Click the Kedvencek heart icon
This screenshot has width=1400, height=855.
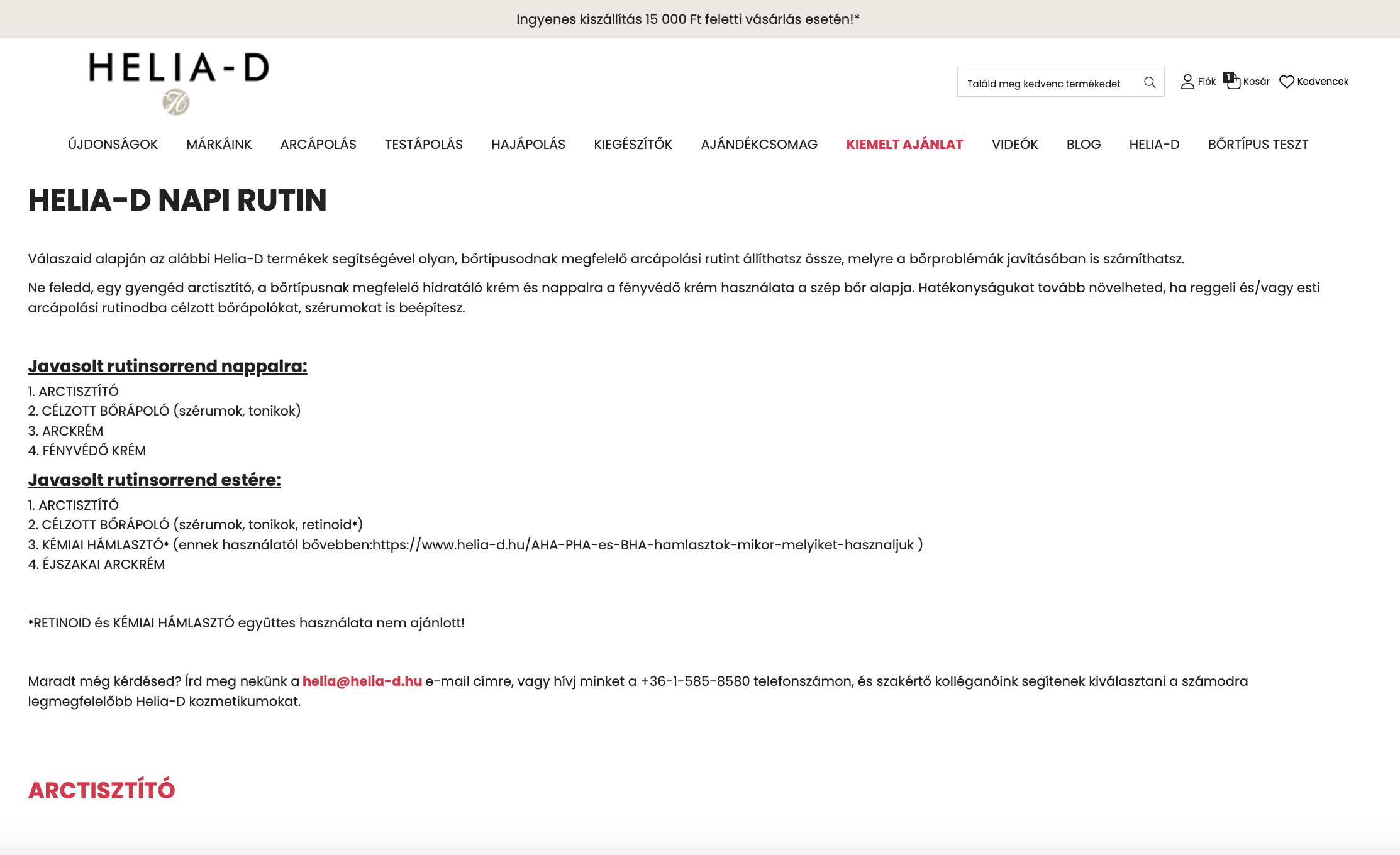coord(1287,82)
